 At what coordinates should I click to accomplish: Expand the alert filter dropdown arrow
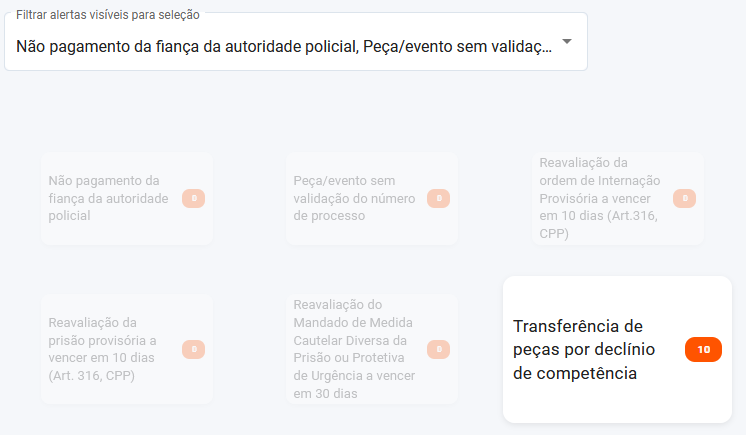pos(567,43)
